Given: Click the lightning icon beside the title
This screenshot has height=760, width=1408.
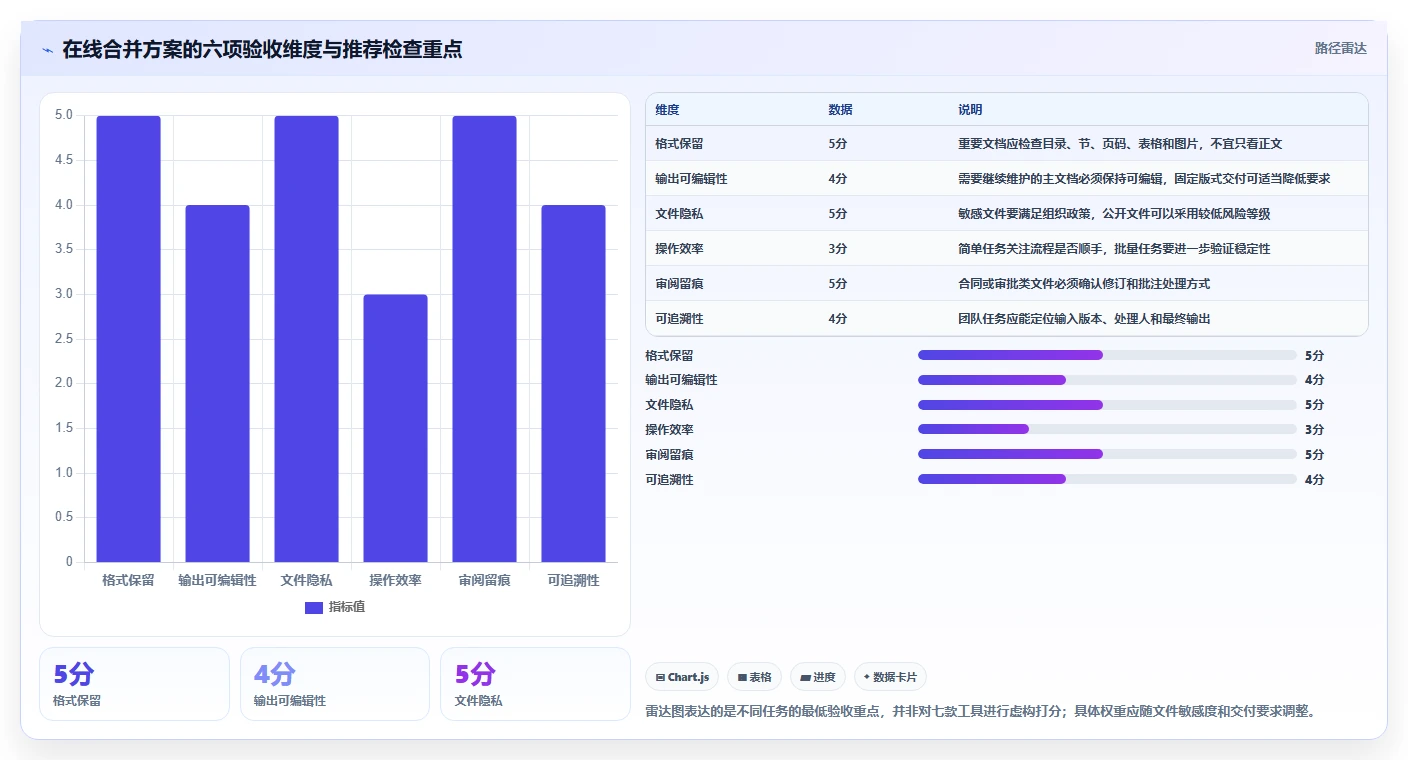Looking at the screenshot, I should pyautogui.click(x=48, y=49).
